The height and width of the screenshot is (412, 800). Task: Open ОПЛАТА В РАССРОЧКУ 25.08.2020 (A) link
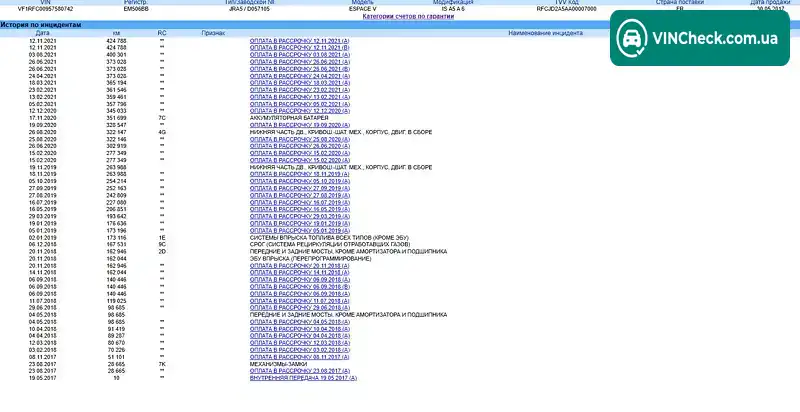pos(299,139)
